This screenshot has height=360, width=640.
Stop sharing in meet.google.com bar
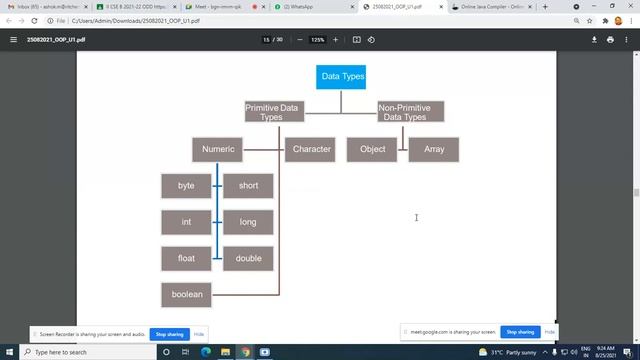tap(520, 332)
